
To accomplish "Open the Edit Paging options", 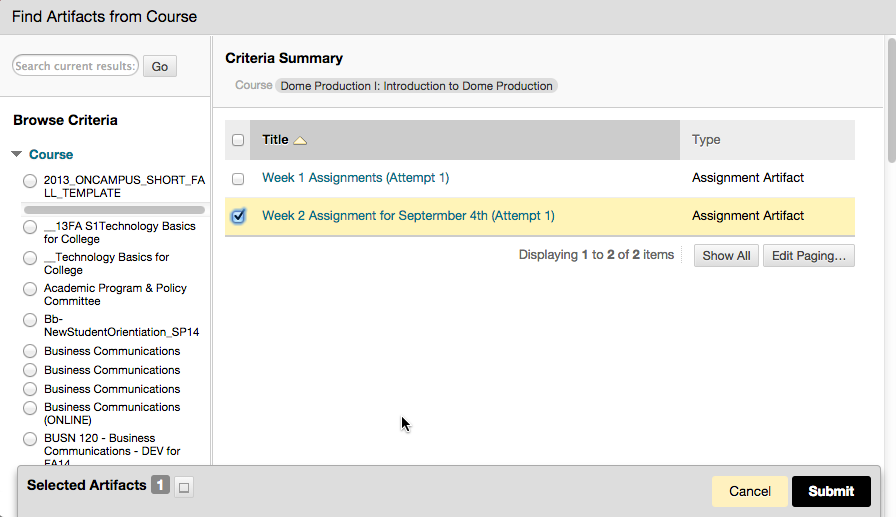I will click(809, 255).
